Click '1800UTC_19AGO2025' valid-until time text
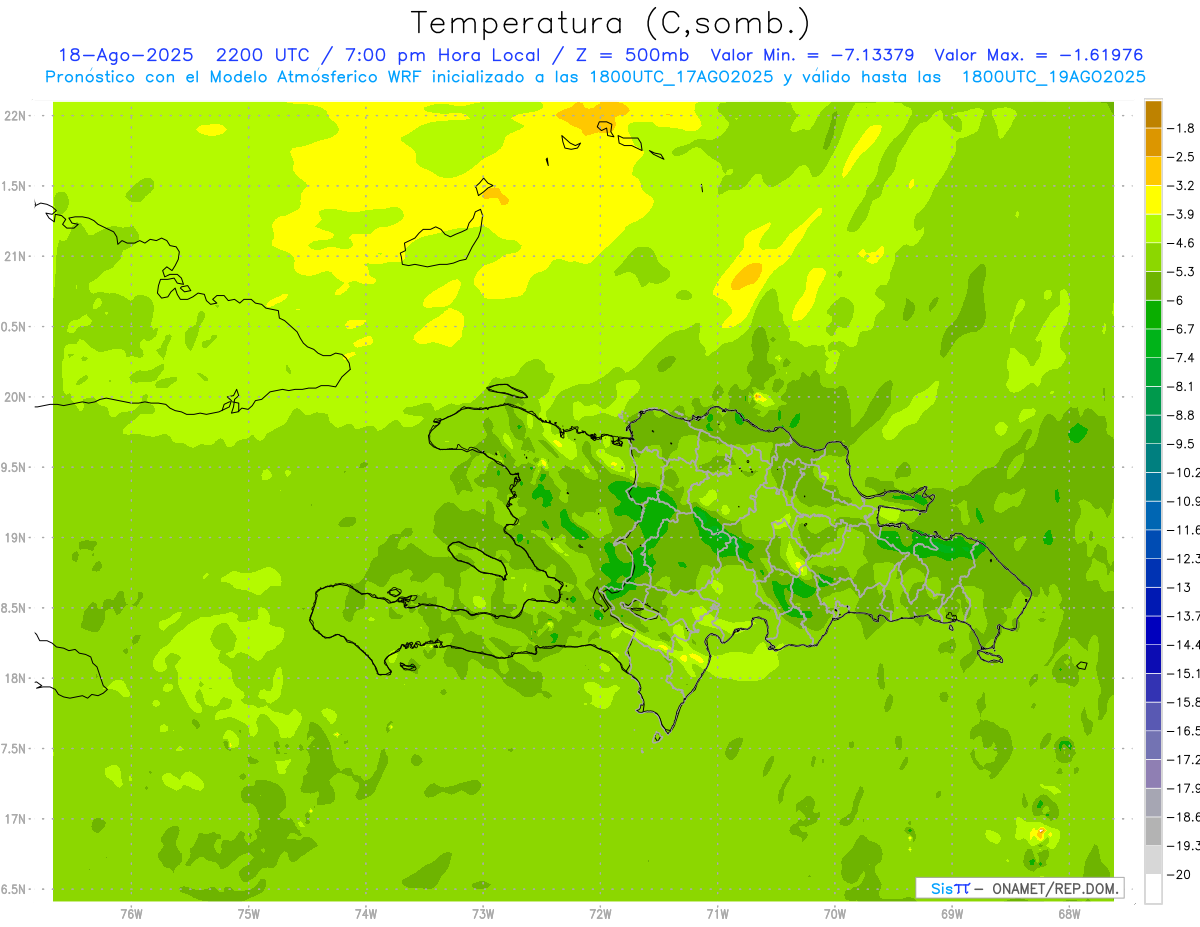Screen dimensions: 1200x927 point(1053,77)
